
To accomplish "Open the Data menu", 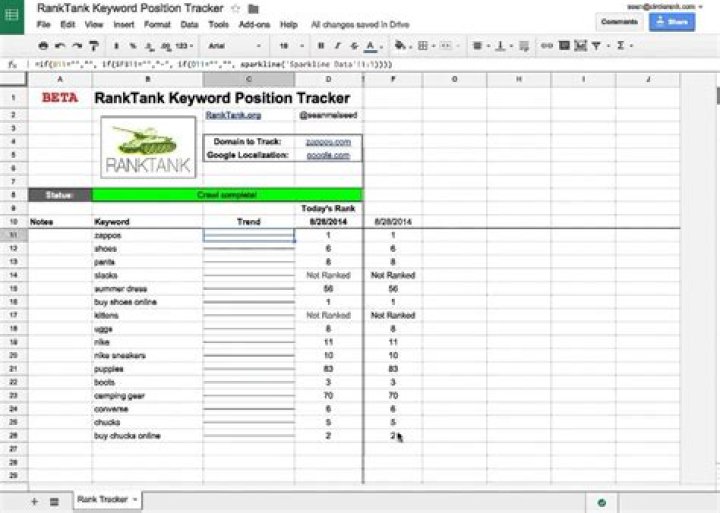I will (x=189, y=24).
